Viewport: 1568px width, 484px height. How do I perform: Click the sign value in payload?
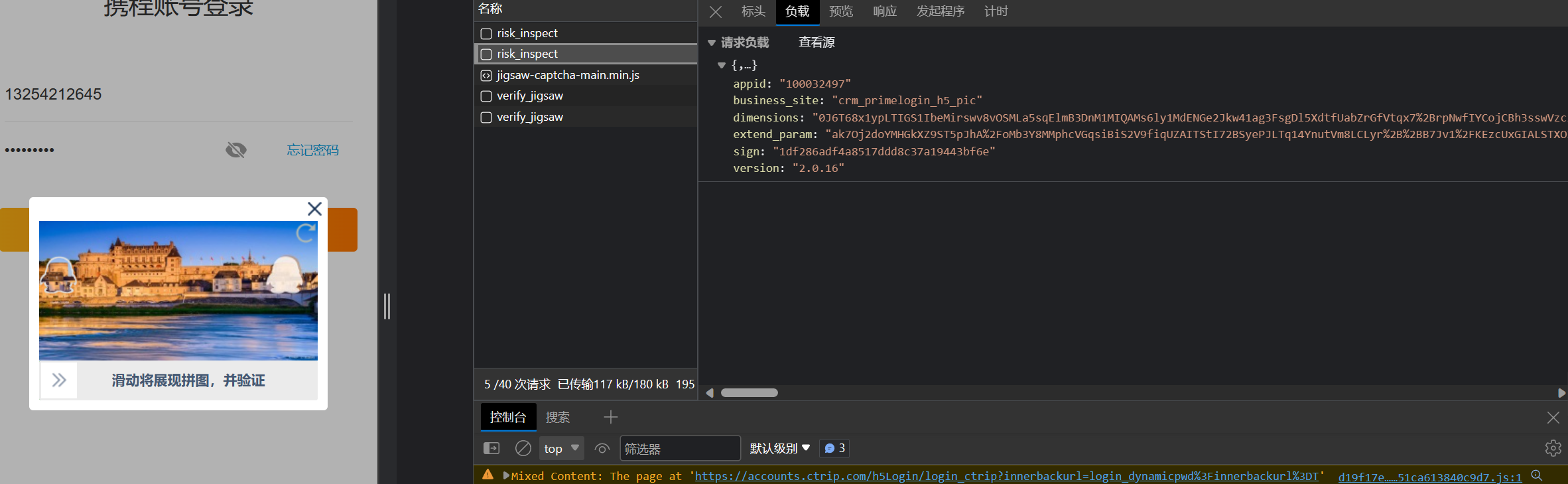[x=884, y=151]
